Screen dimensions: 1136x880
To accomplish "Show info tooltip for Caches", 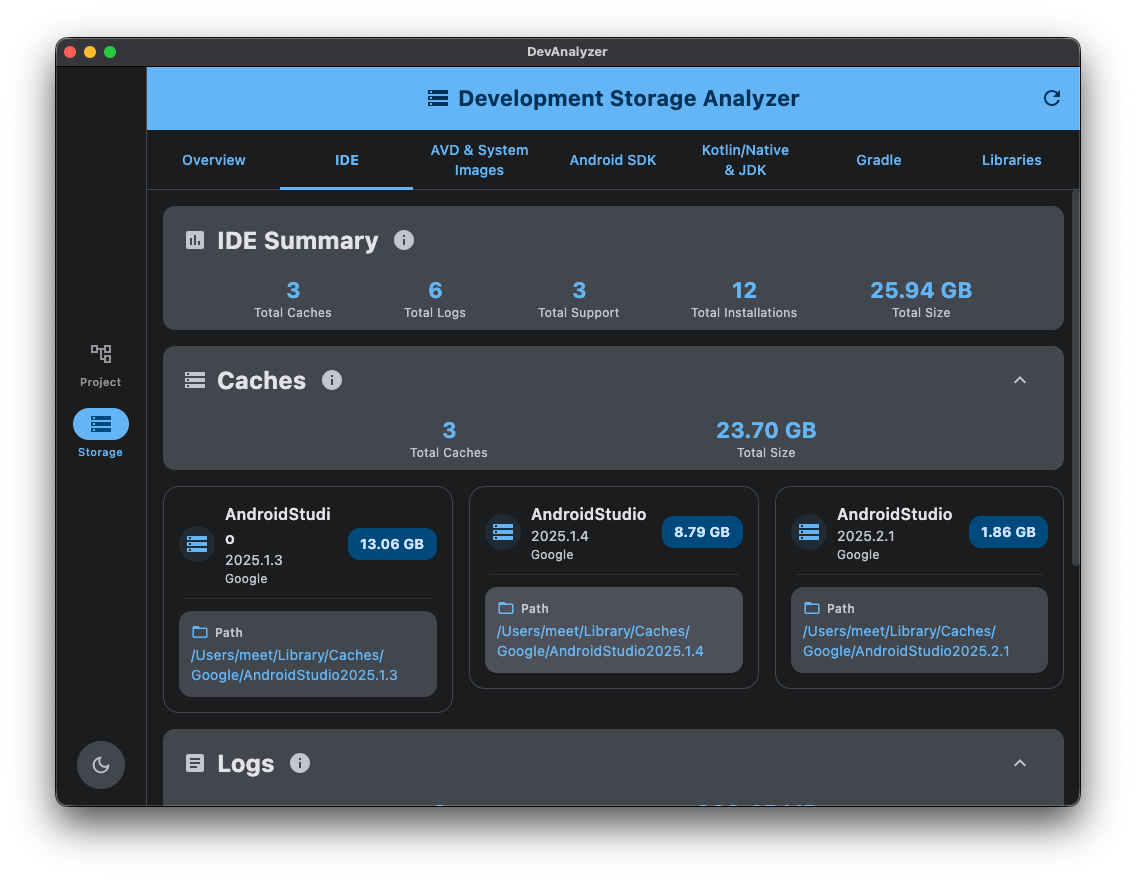I will 332,380.
